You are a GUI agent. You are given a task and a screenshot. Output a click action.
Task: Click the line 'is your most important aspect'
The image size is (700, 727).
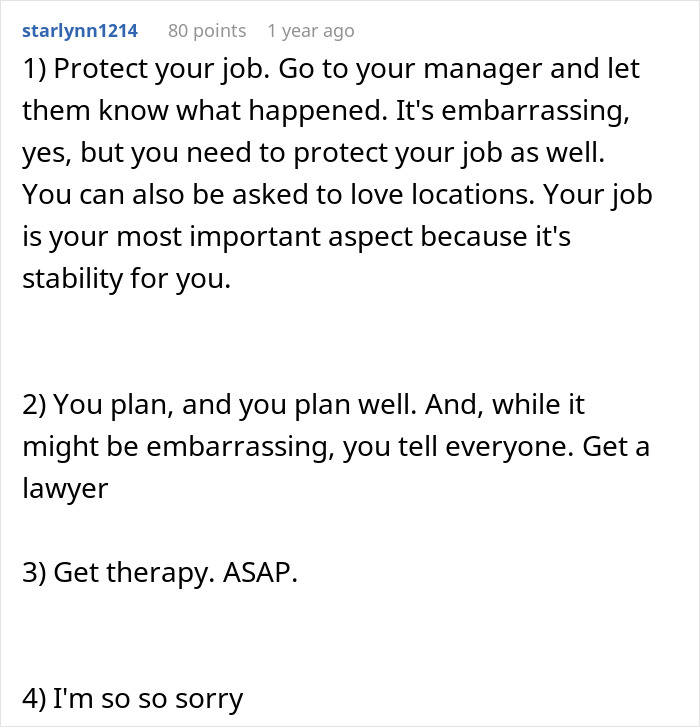(296, 237)
